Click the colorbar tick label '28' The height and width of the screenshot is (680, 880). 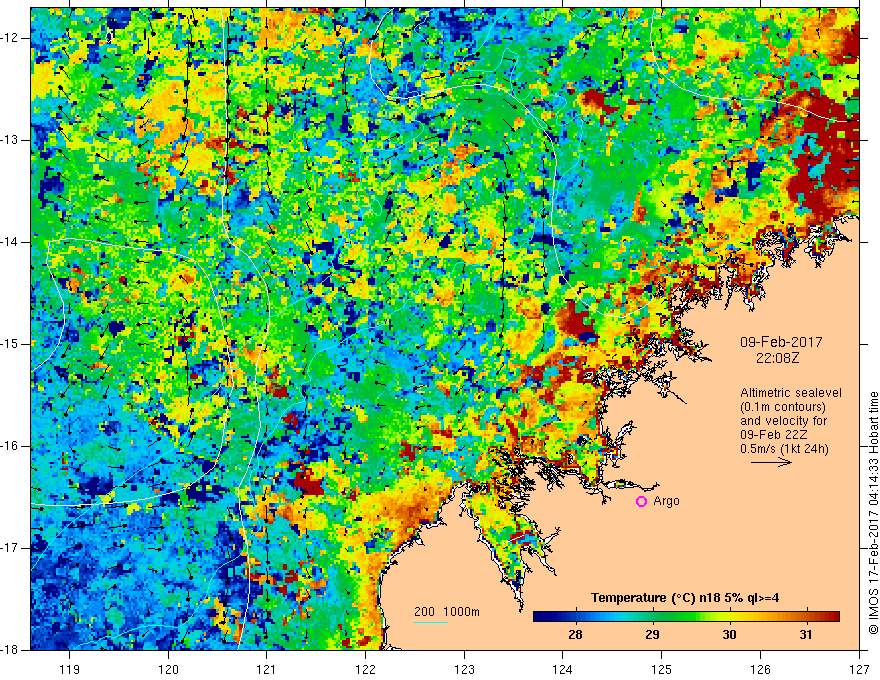[x=575, y=635]
